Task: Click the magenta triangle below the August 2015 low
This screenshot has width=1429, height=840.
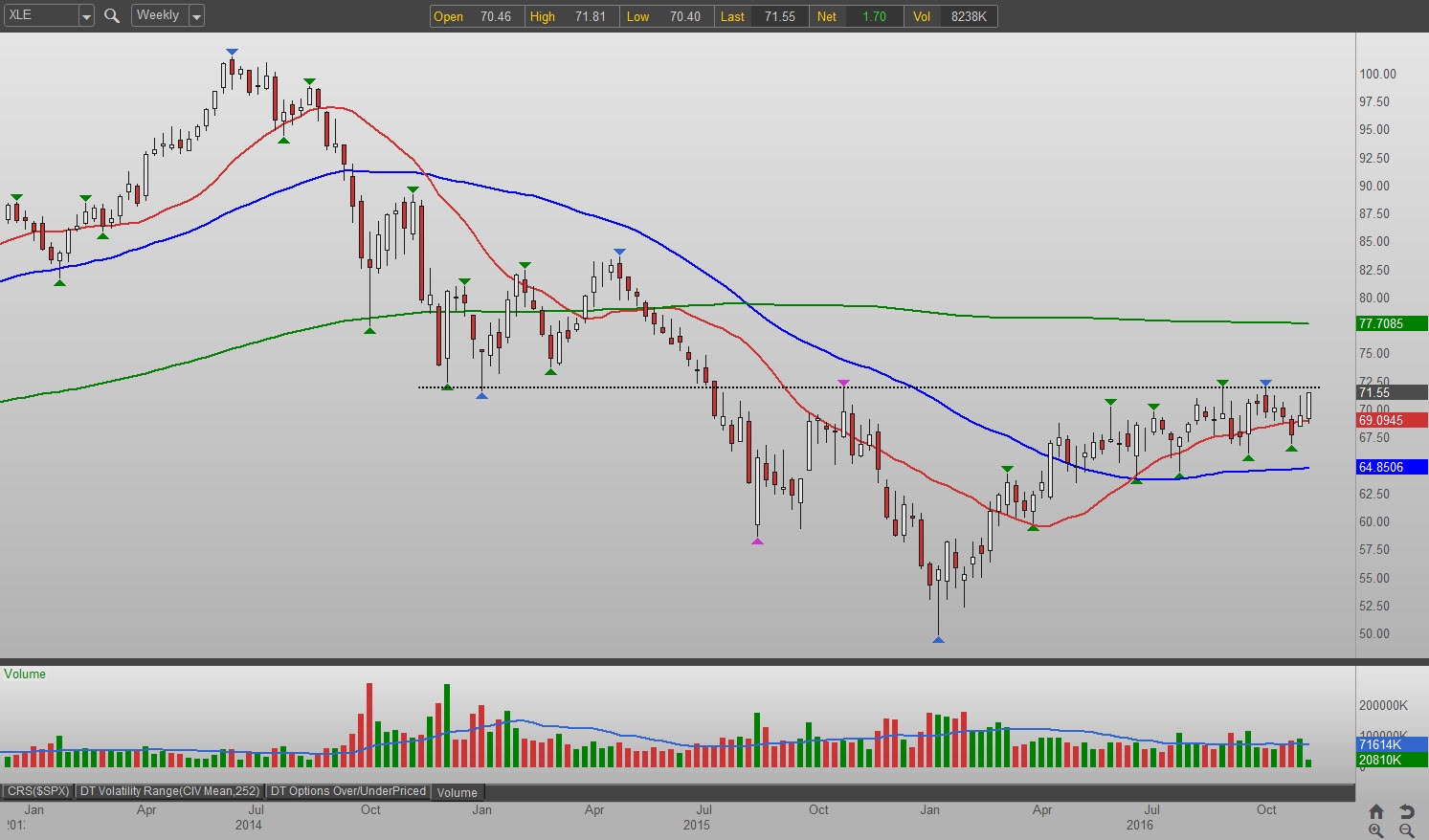Action: (x=757, y=542)
